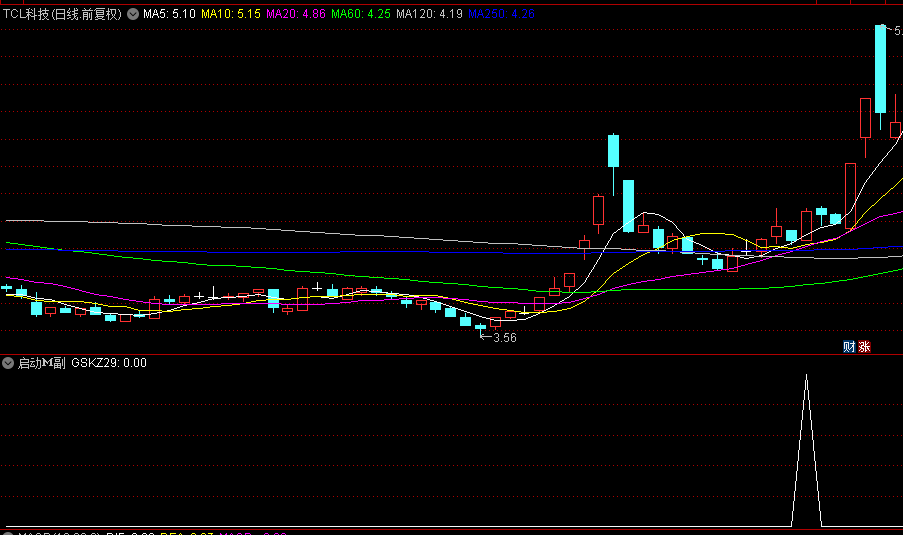Click the tallest cyan candlestick at top right
Screen dimensions: 903x535
click(881, 69)
